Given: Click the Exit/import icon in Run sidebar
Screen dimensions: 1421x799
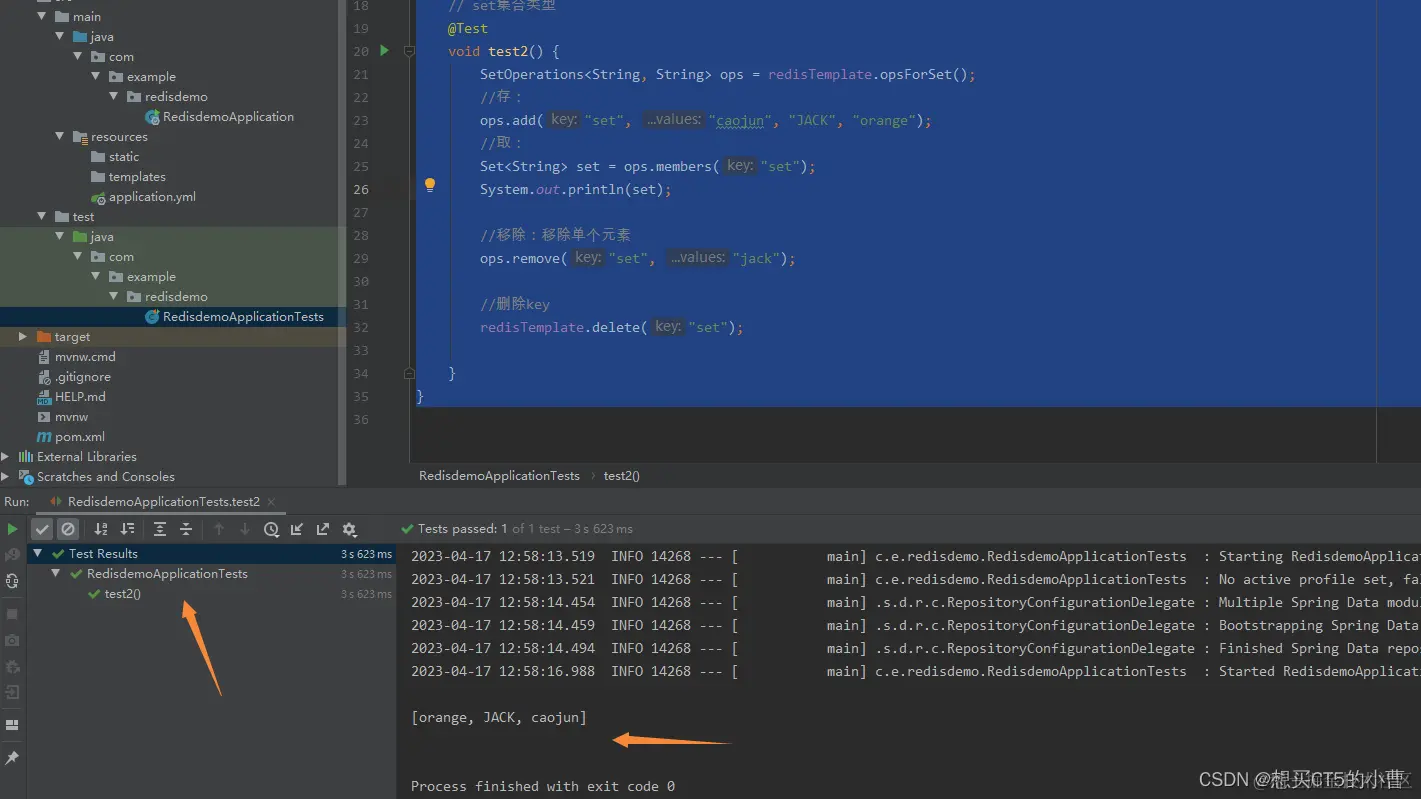Looking at the screenshot, I should pos(12,692).
